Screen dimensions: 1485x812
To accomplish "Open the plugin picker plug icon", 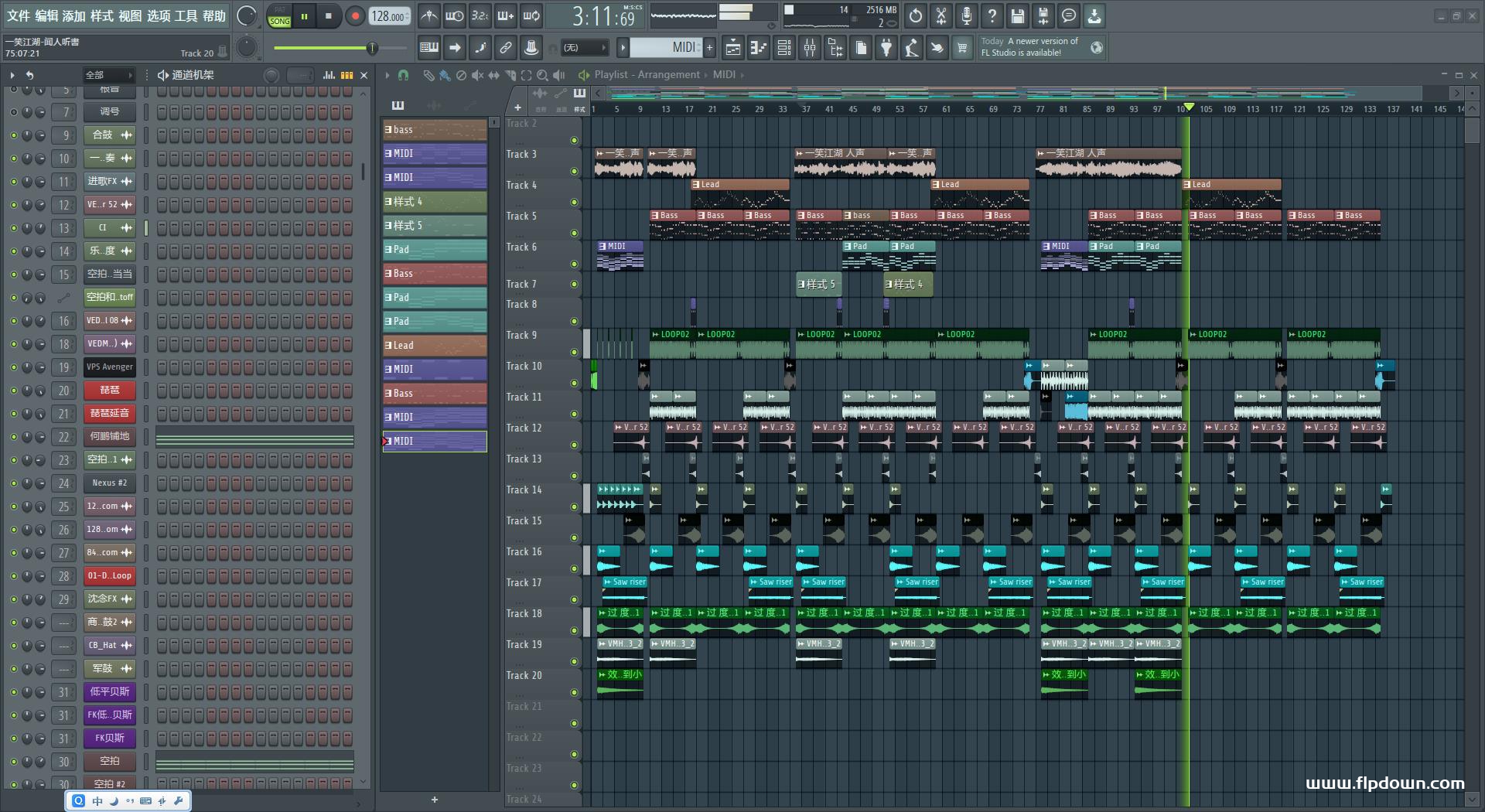I will point(886,48).
